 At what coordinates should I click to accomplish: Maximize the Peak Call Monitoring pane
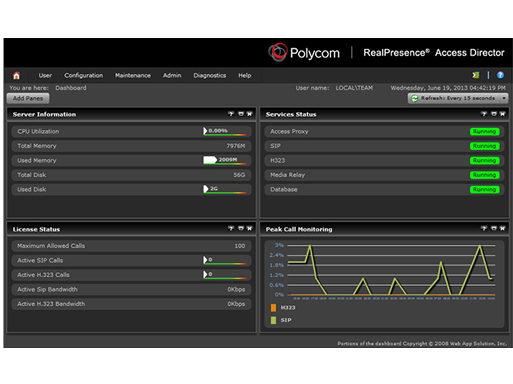pyautogui.click(x=494, y=228)
